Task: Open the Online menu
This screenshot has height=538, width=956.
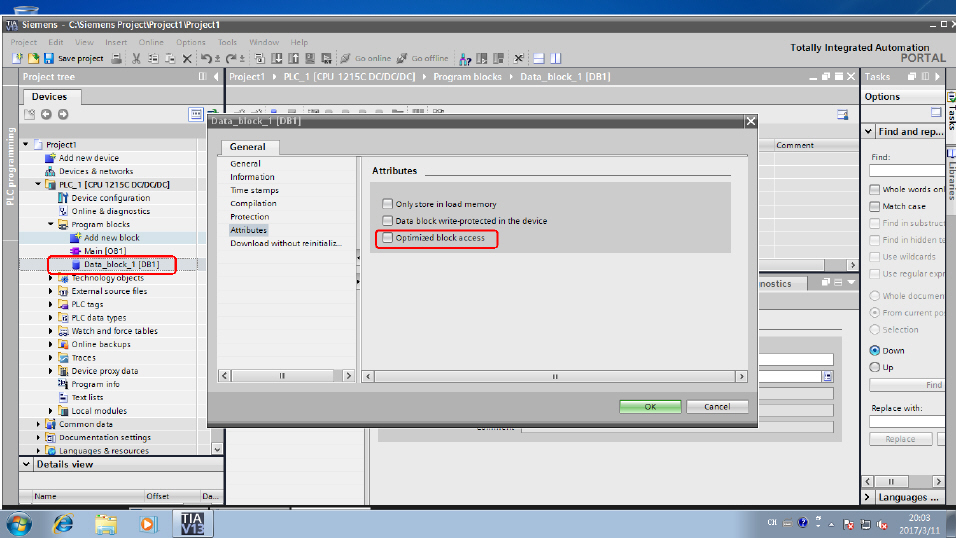Action: coord(151,42)
